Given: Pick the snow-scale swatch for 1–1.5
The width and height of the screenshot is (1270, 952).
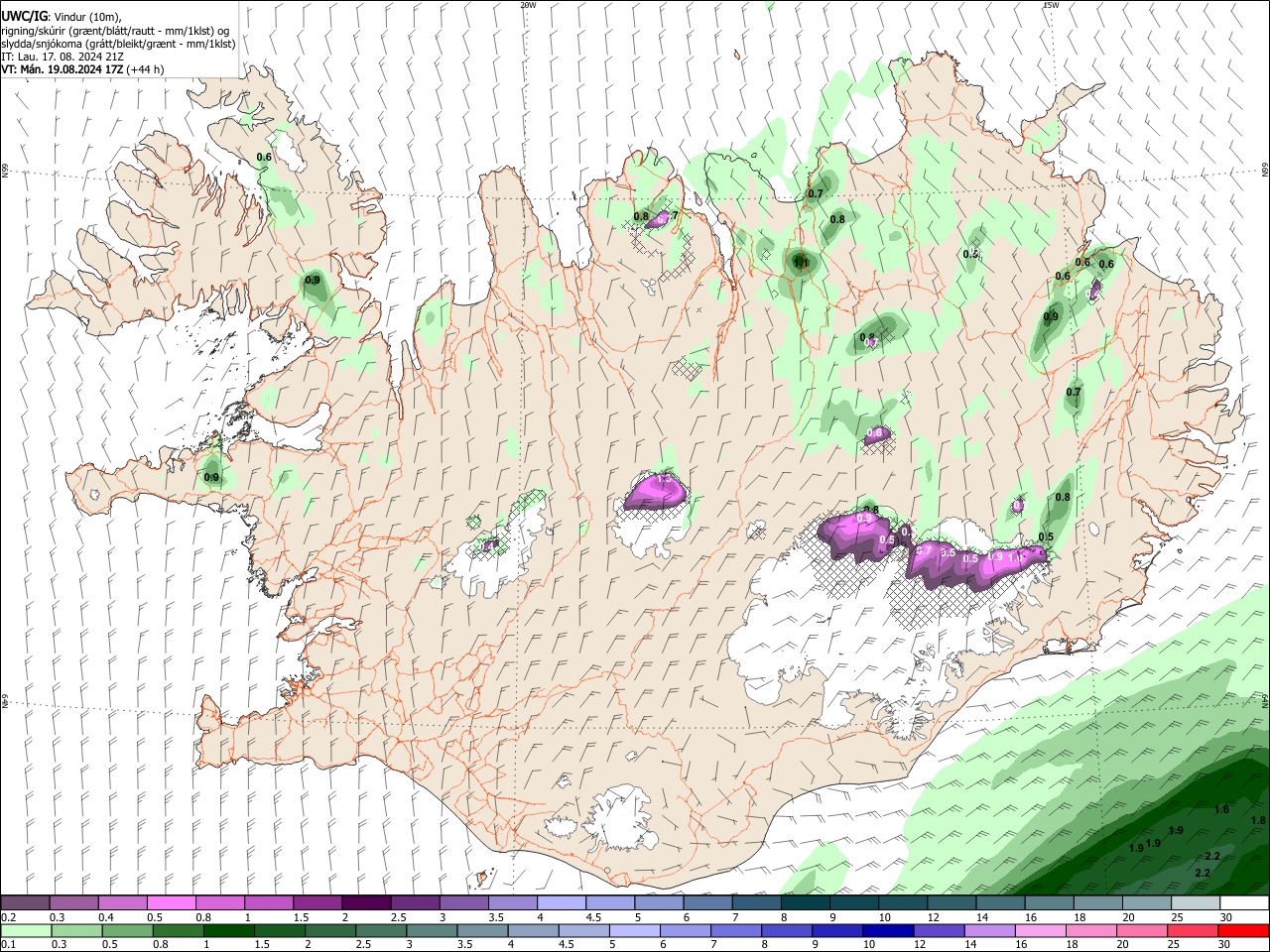Looking at the screenshot, I should tap(269, 903).
